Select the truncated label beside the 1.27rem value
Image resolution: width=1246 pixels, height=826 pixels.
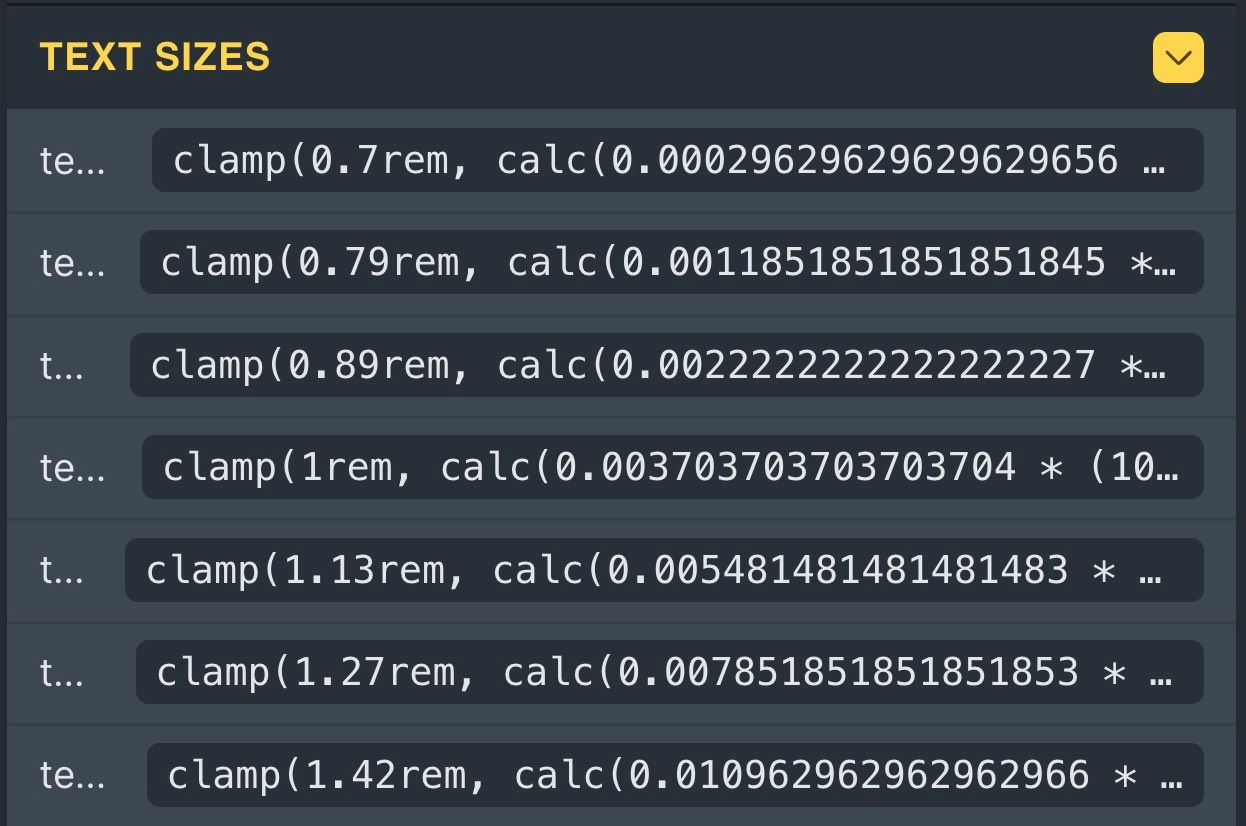pyautogui.click(x=62, y=673)
